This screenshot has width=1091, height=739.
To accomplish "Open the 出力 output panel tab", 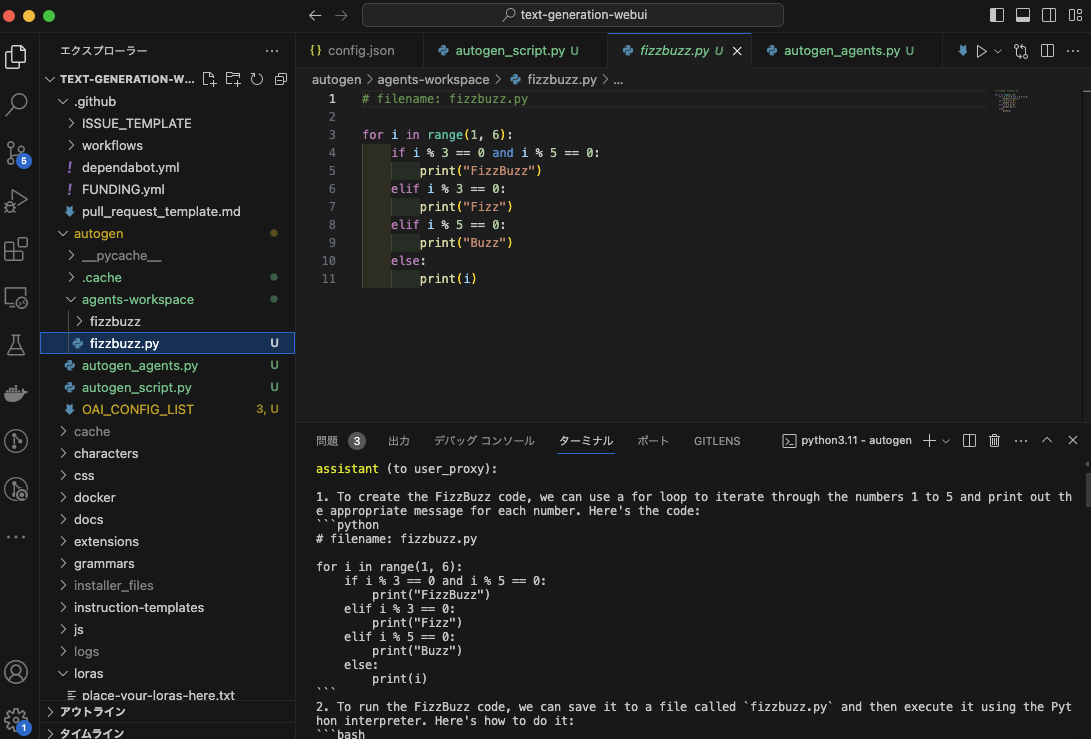I will 399,441.
